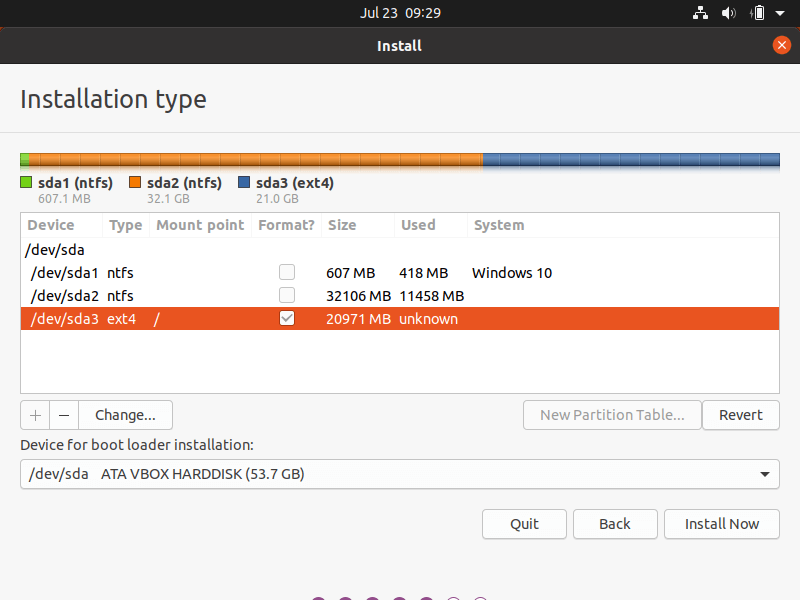Click the clock showing Jul 23 09:29

click(x=400, y=13)
